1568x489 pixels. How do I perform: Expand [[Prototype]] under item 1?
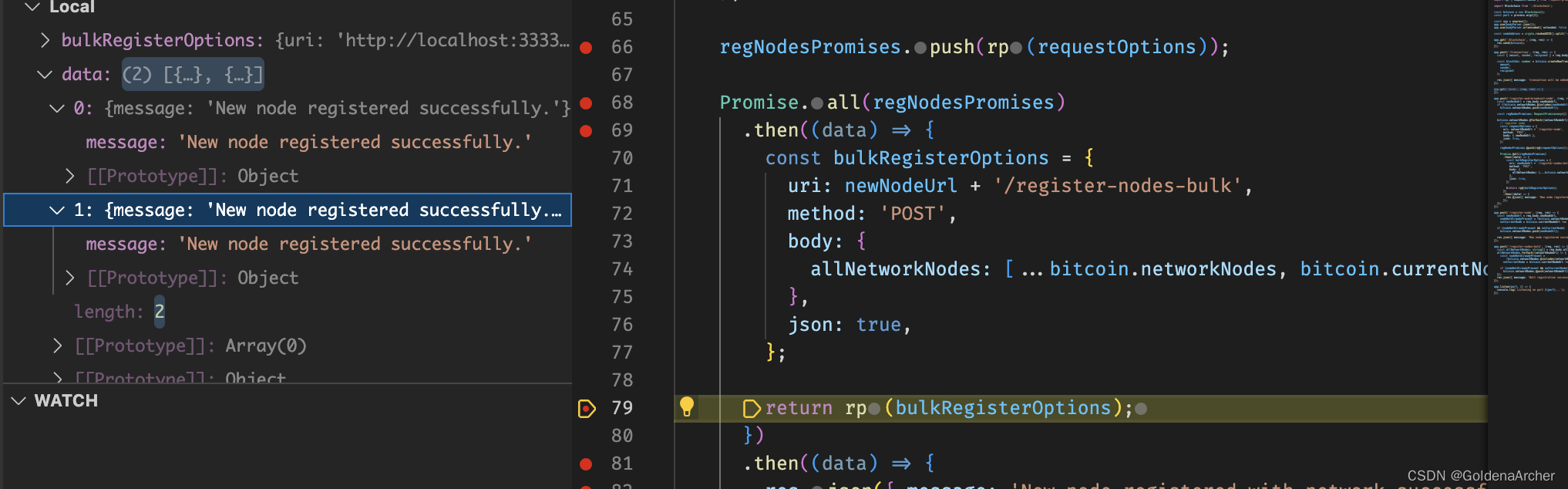[70, 278]
